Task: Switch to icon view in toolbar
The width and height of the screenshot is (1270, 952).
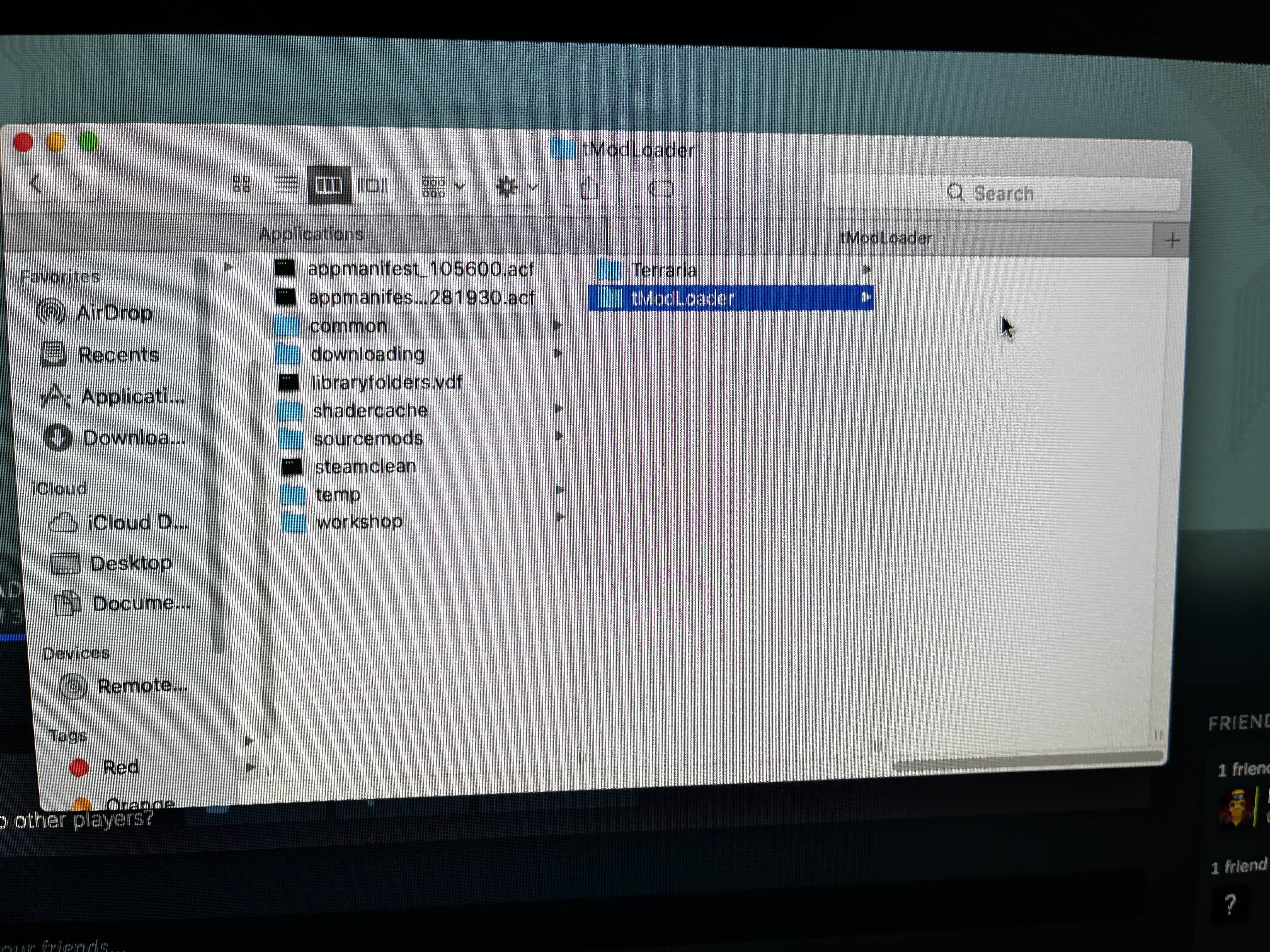Action: click(242, 184)
